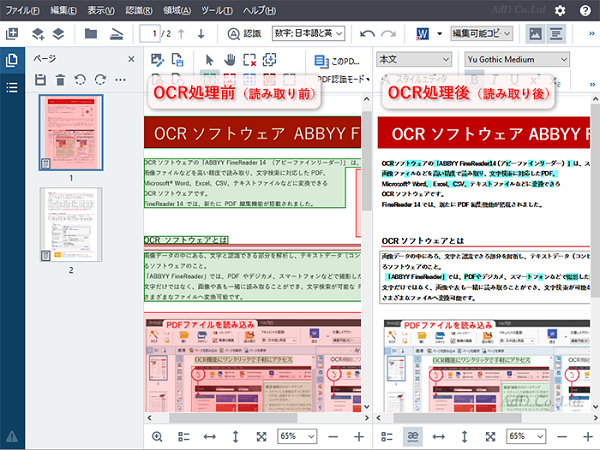Toggle the image pane view button

[x=536, y=34]
